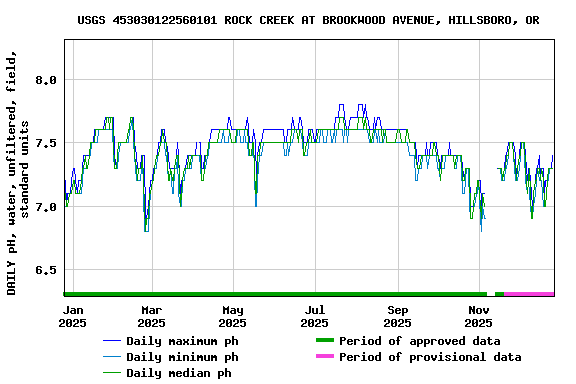Click the 6.5 y-axis tick label
The image size is (576, 384).
(46, 270)
